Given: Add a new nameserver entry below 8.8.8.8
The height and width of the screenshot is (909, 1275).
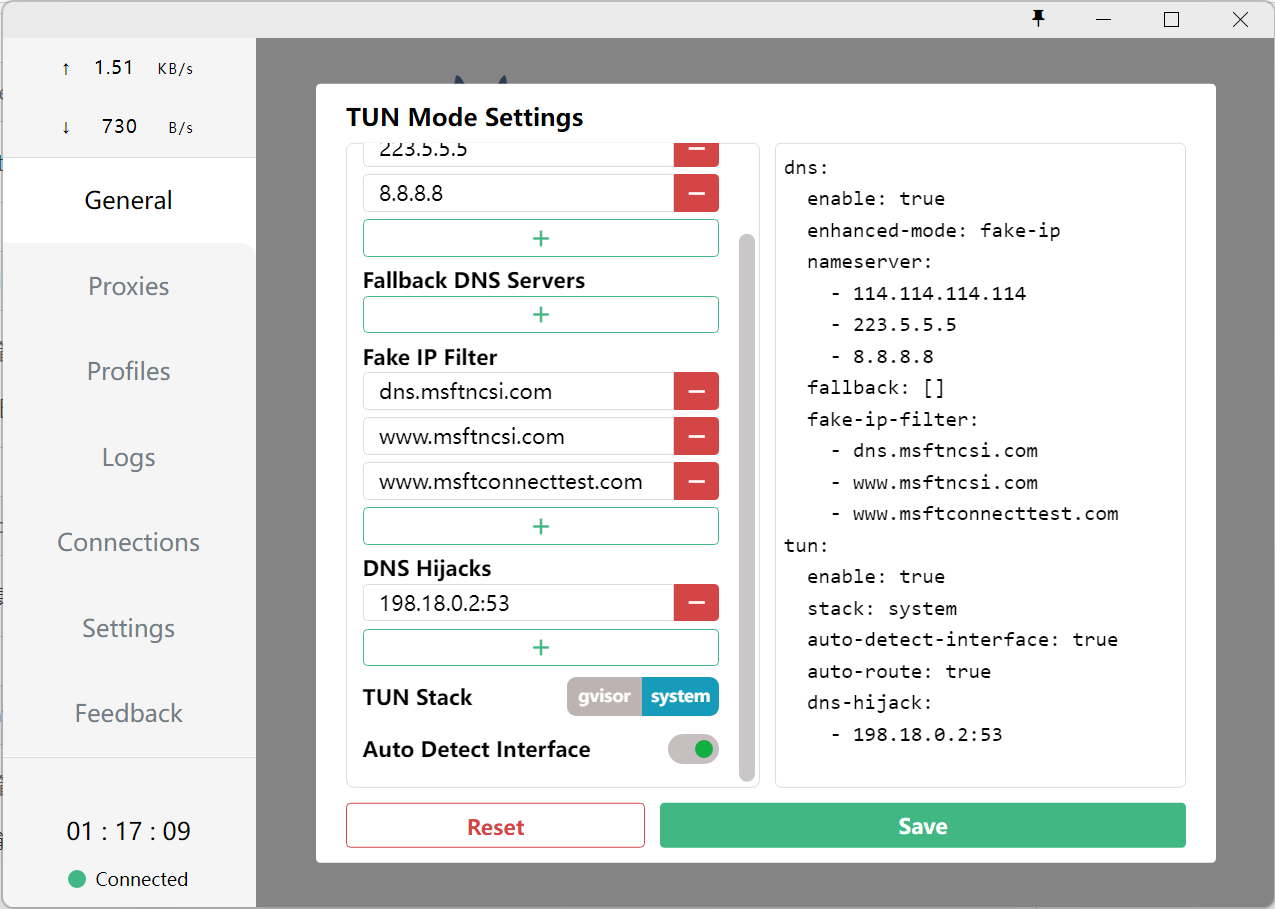Looking at the screenshot, I should pyautogui.click(x=541, y=238).
